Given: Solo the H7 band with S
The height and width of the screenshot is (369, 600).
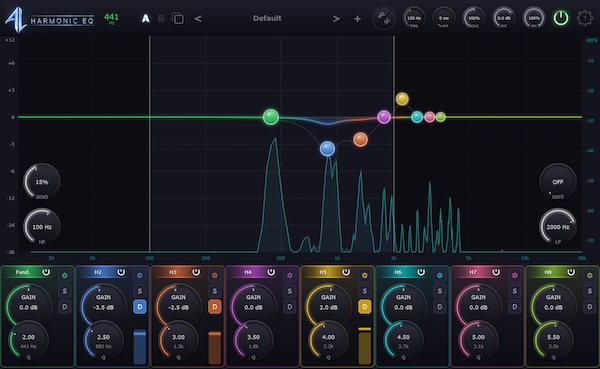Looking at the screenshot, I should (515, 291).
